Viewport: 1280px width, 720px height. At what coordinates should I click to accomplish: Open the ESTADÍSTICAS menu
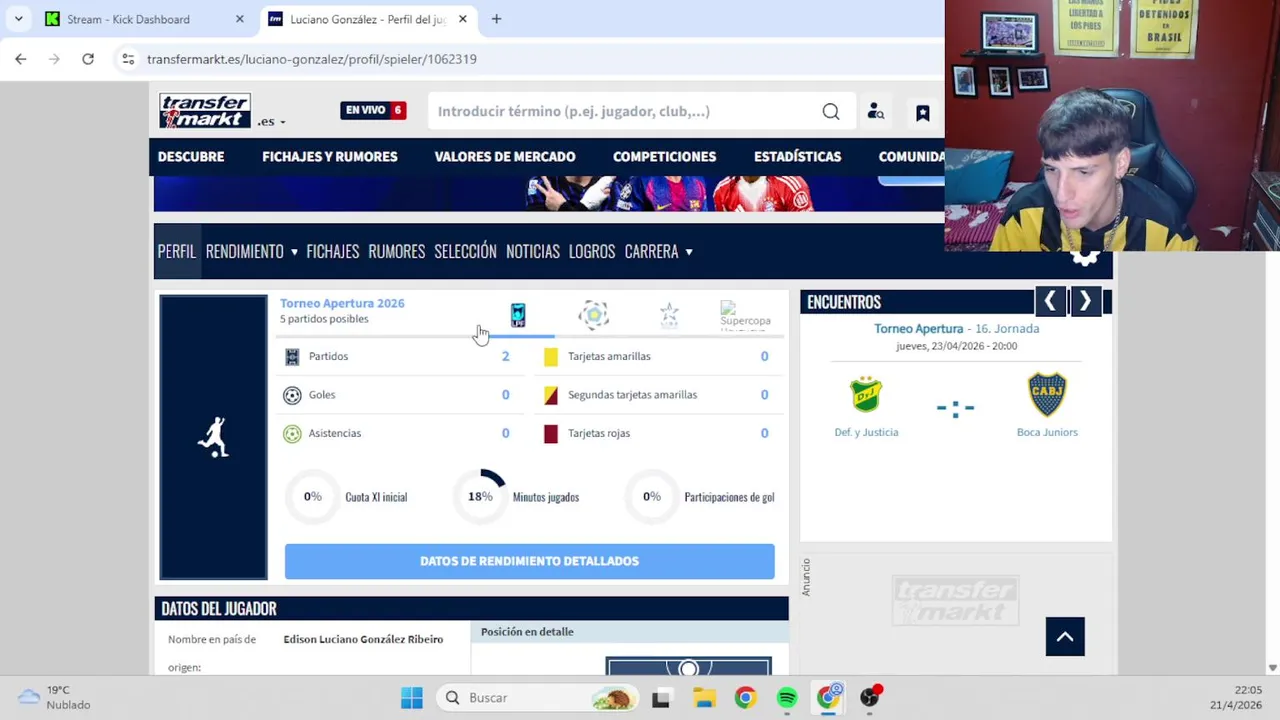(x=797, y=156)
